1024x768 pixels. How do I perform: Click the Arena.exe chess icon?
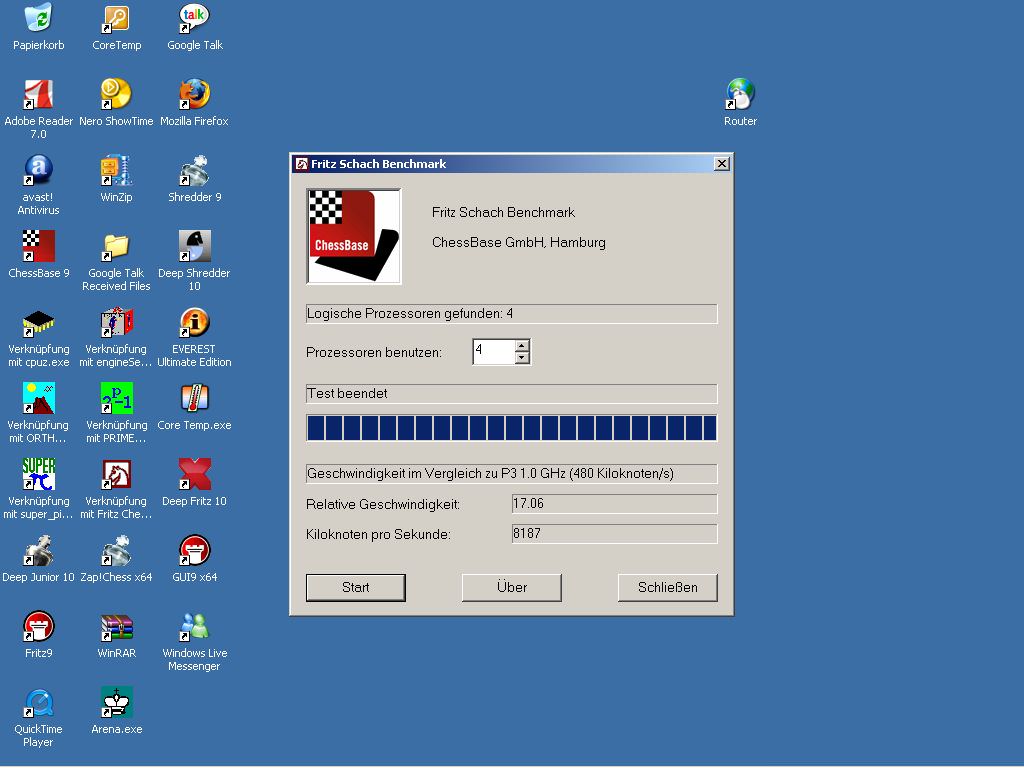pyautogui.click(x=116, y=702)
